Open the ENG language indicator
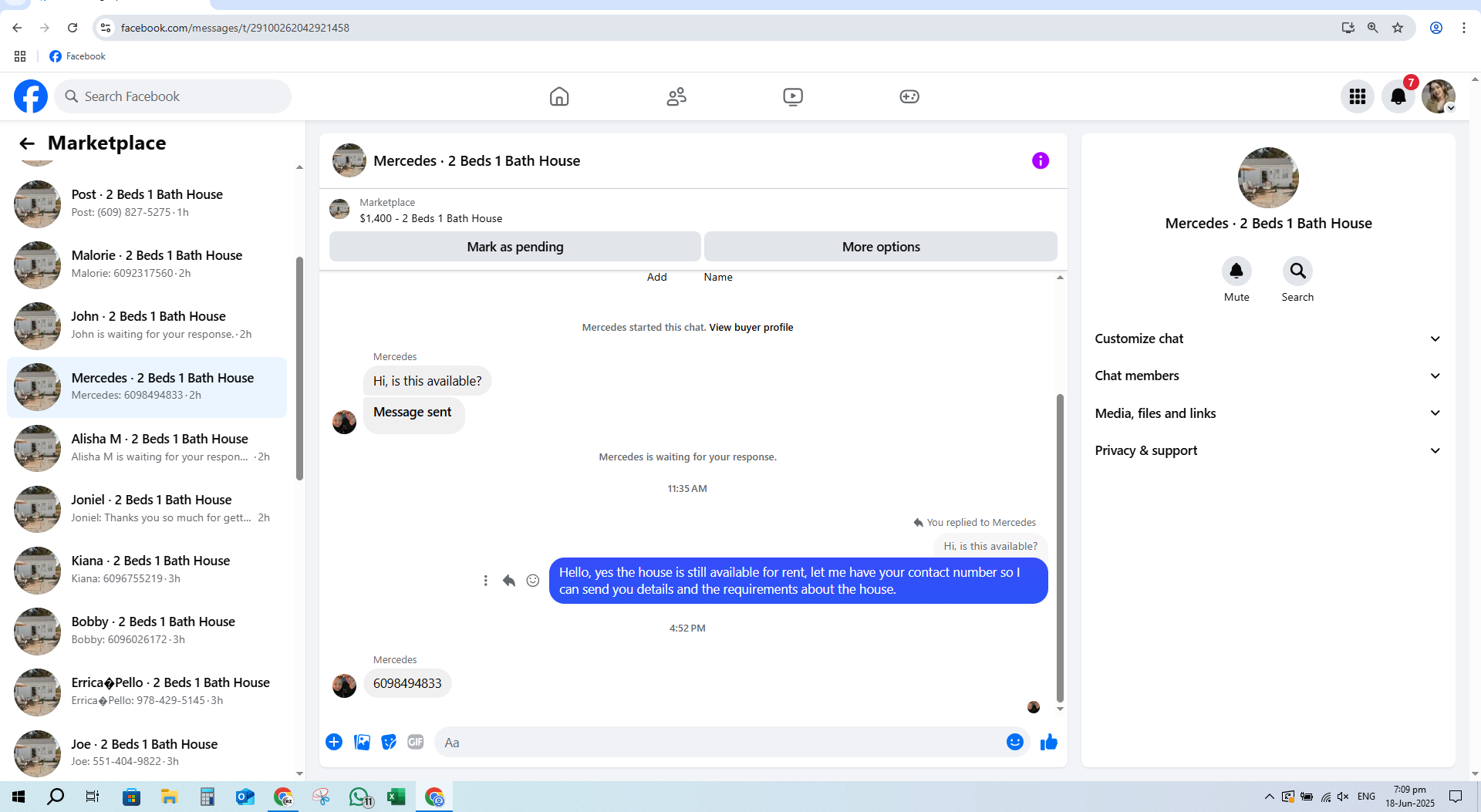 click(1366, 797)
